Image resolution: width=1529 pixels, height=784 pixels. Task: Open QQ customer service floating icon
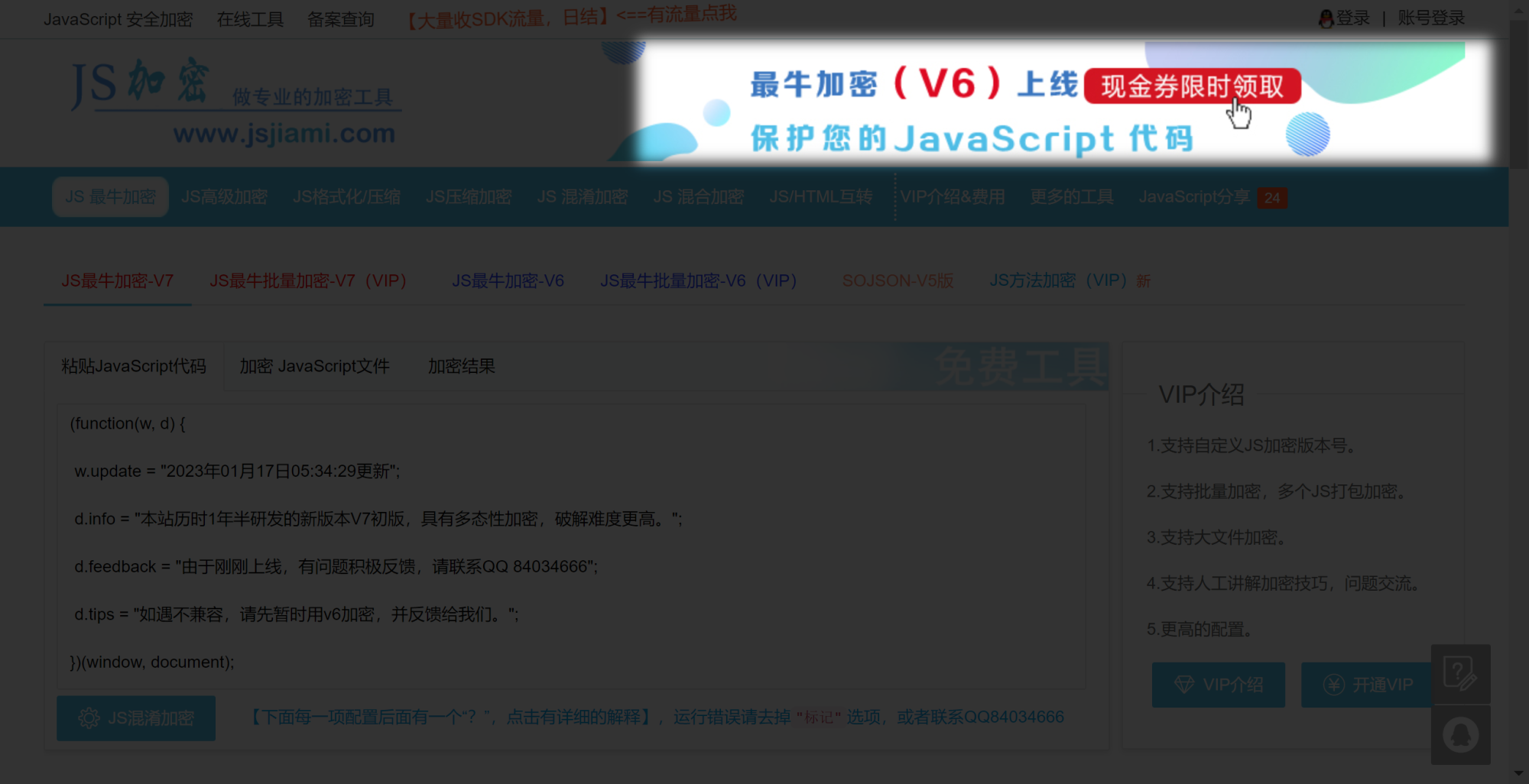point(1461,734)
